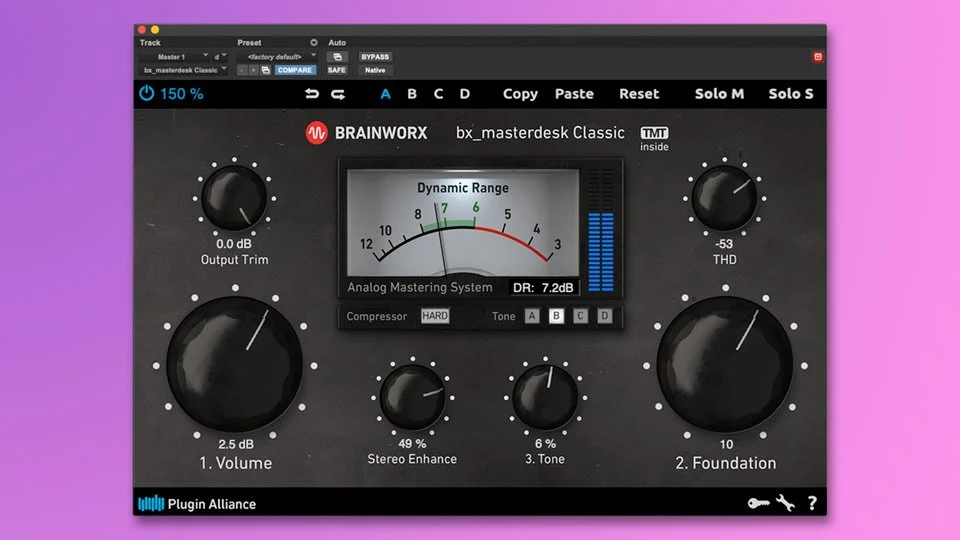The height and width of the screenshot is (540, 960).
Task: Select Tone filter B
Action: 556,316
